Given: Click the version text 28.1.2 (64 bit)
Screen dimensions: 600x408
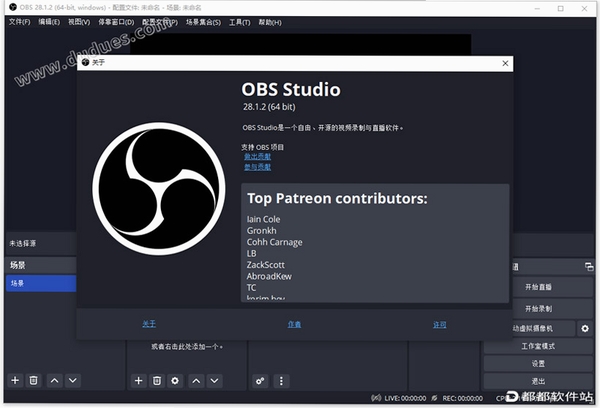Looking at the screenshot, I should [x=269, y=107].
